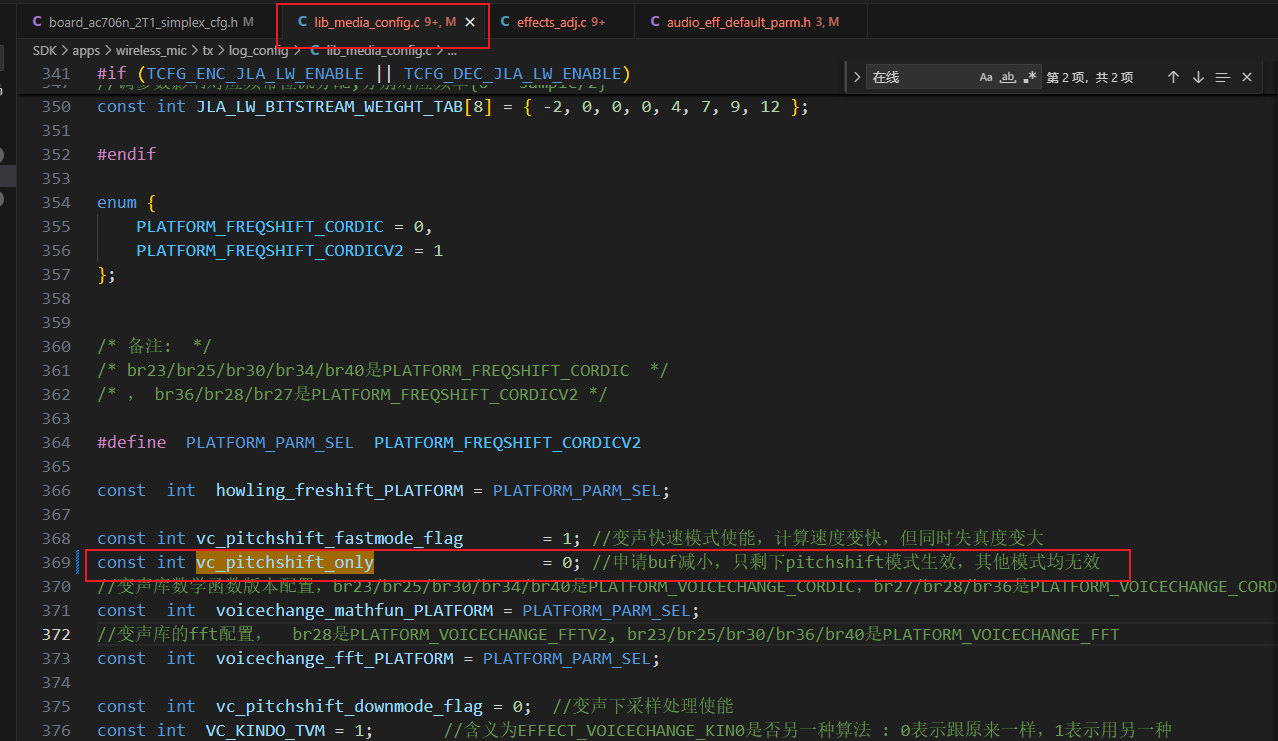Close the find widget
The image size is (1278, 741).
(x=1247, y=77)
